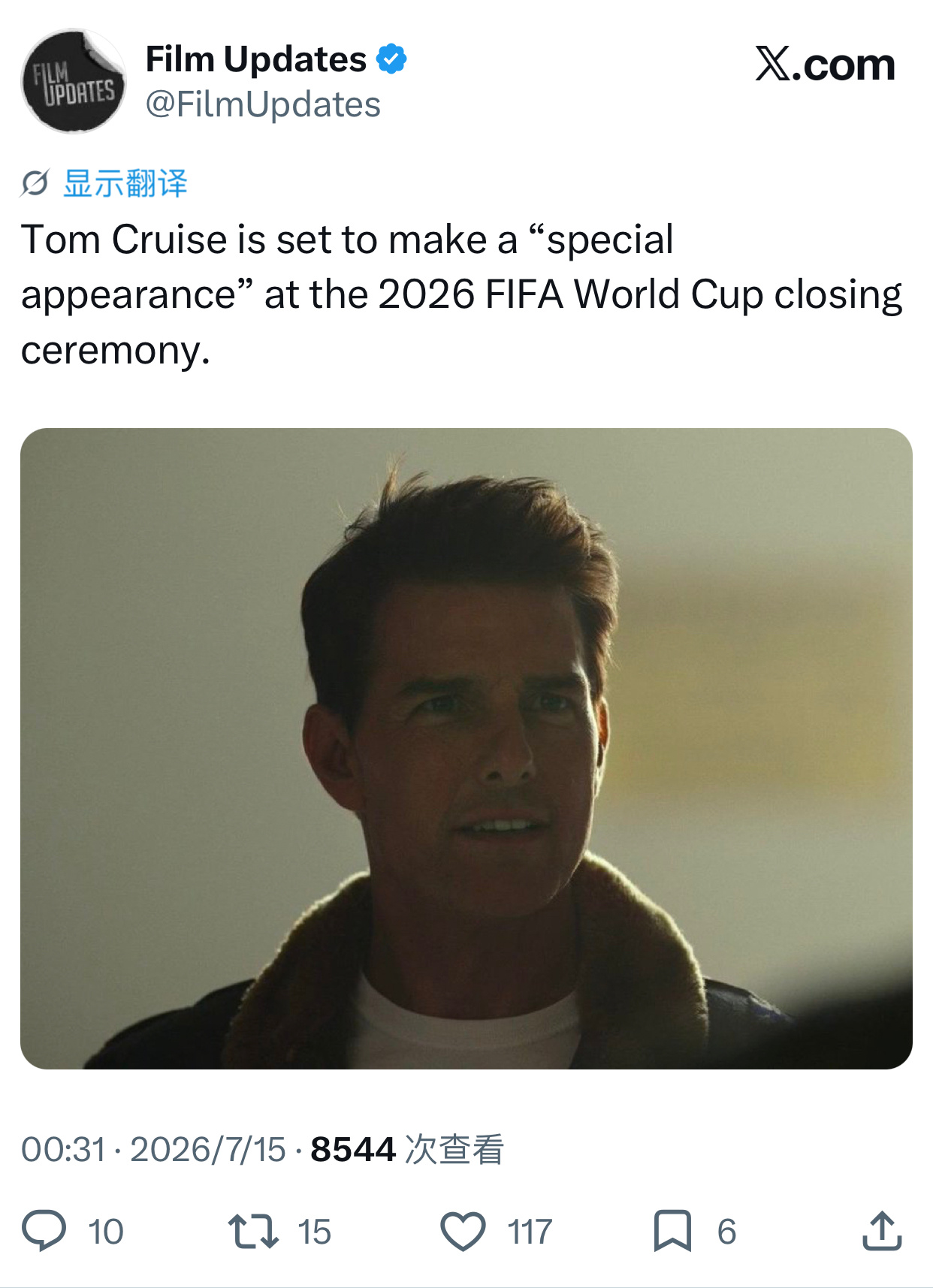Like the tweet with heart icon
Viewport: 933px width, 1288px height.
pos(463,1232)
